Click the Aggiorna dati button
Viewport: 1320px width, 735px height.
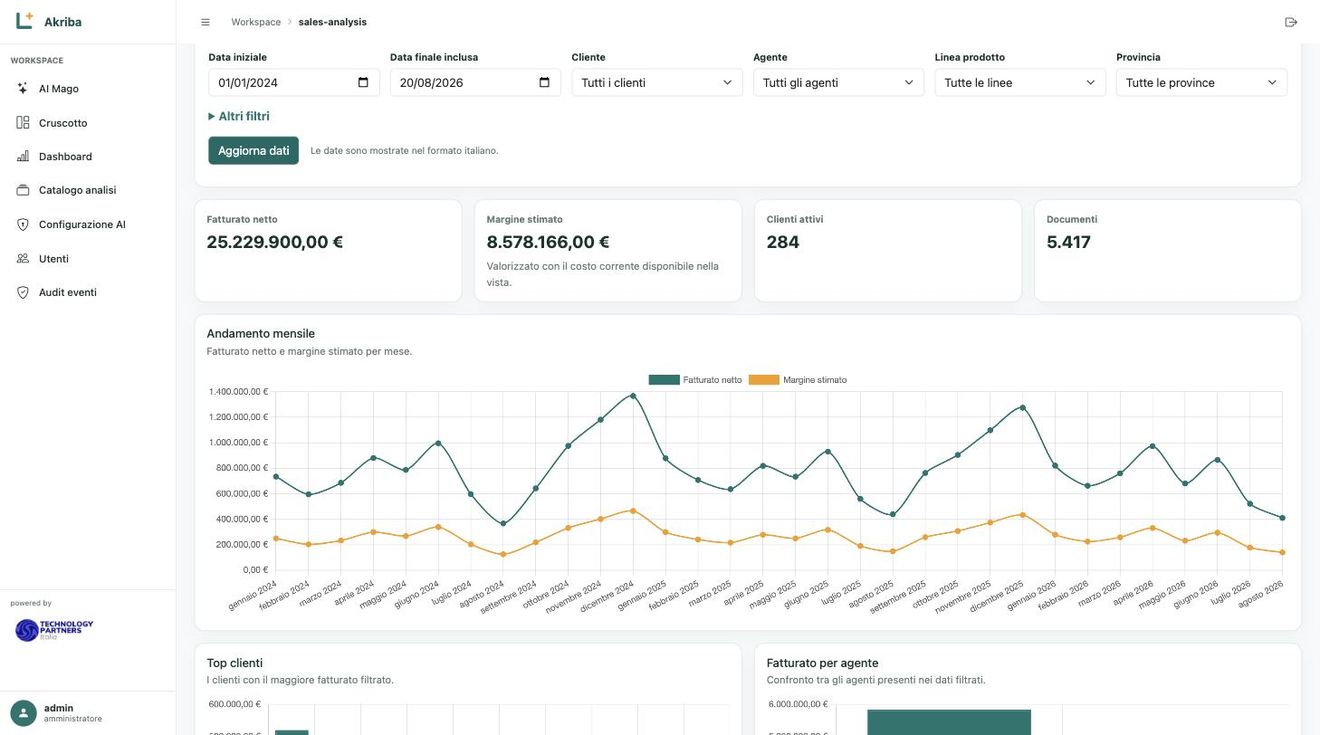click(x=254, y=151)
